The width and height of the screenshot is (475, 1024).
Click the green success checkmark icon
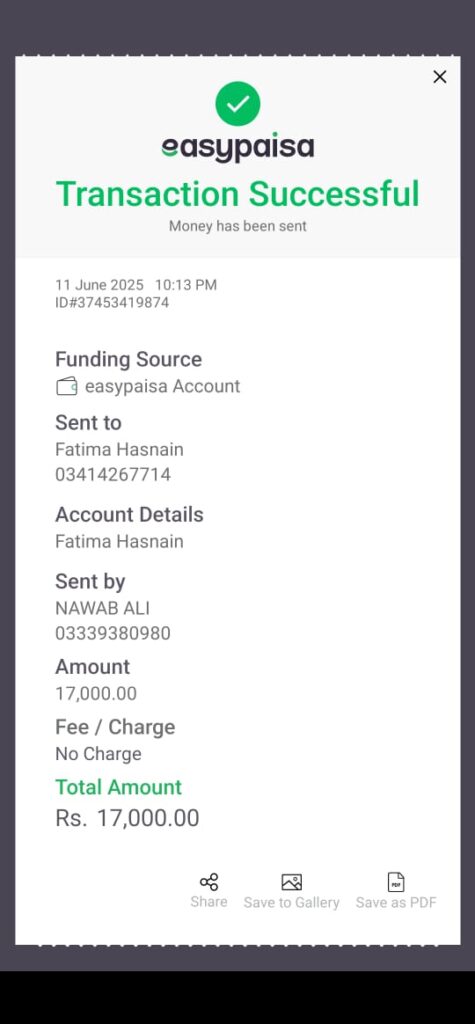238,104
